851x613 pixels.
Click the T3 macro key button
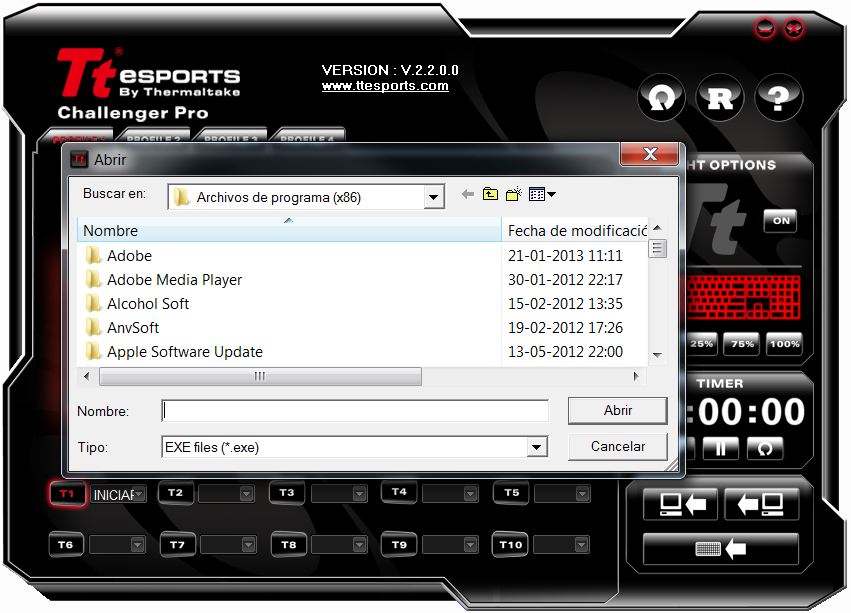click(287, 492)
